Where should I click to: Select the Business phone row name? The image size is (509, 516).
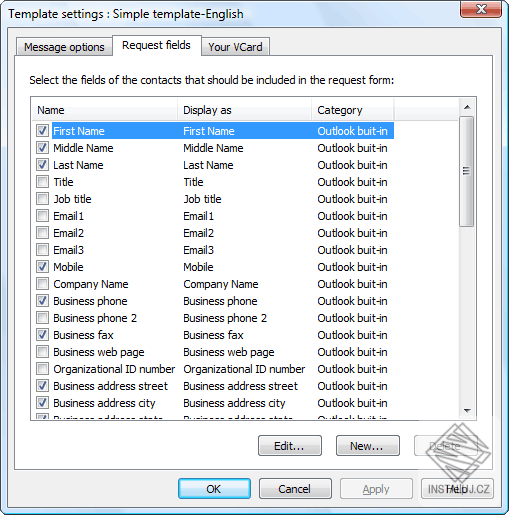tap(90, 301)
